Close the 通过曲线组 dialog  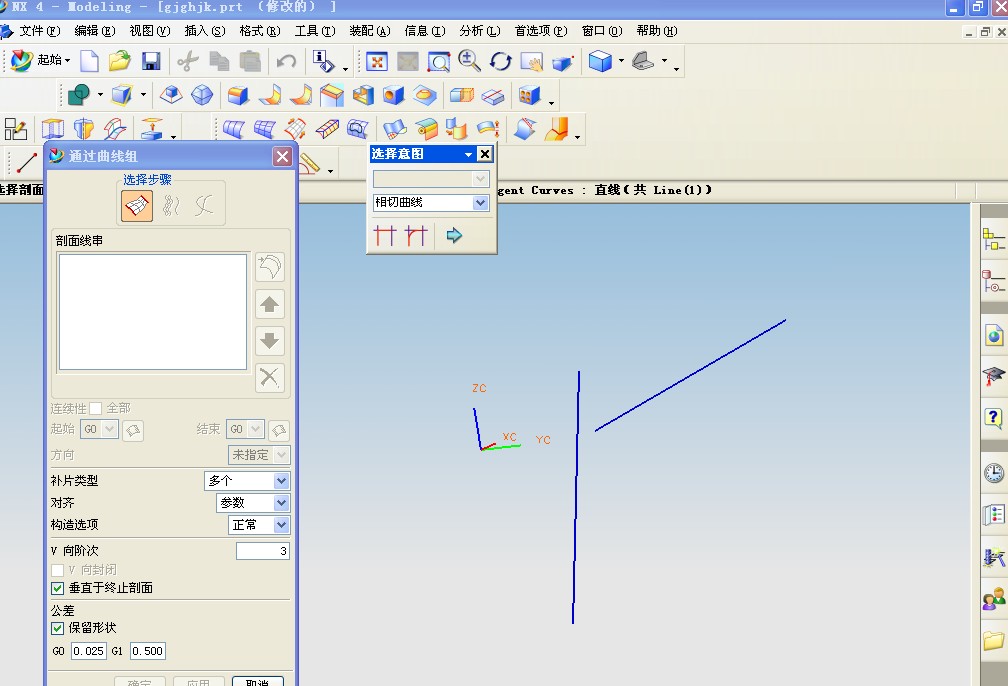282,156
